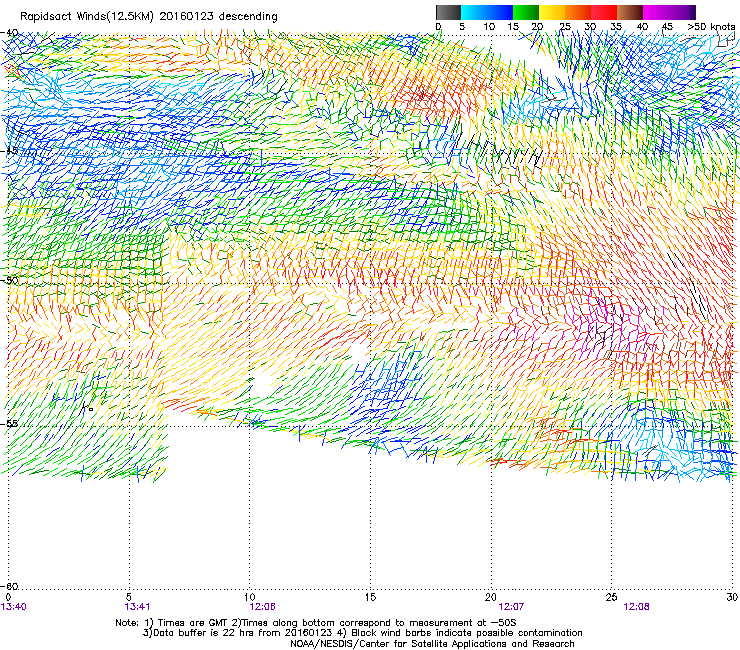The height and width of the screenshot is (650, 740).
Task: Click the "15" longitude label on bottom axis
Action: pyautogui.click(x=370, y=597)
